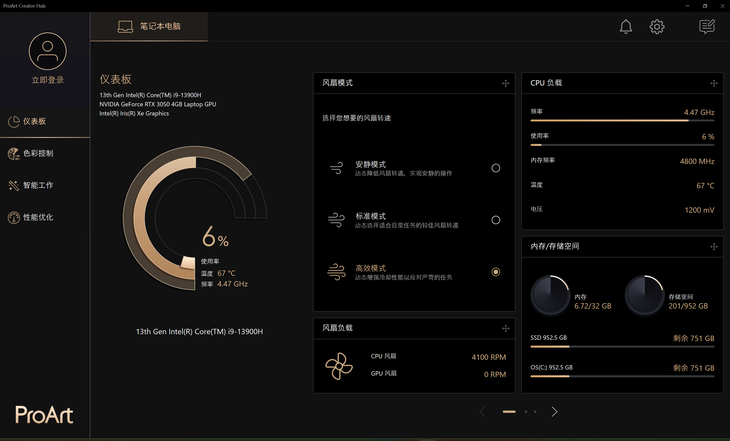
Task: Click the 色彩控制 palette icon
Action: [x=14, y=153]
